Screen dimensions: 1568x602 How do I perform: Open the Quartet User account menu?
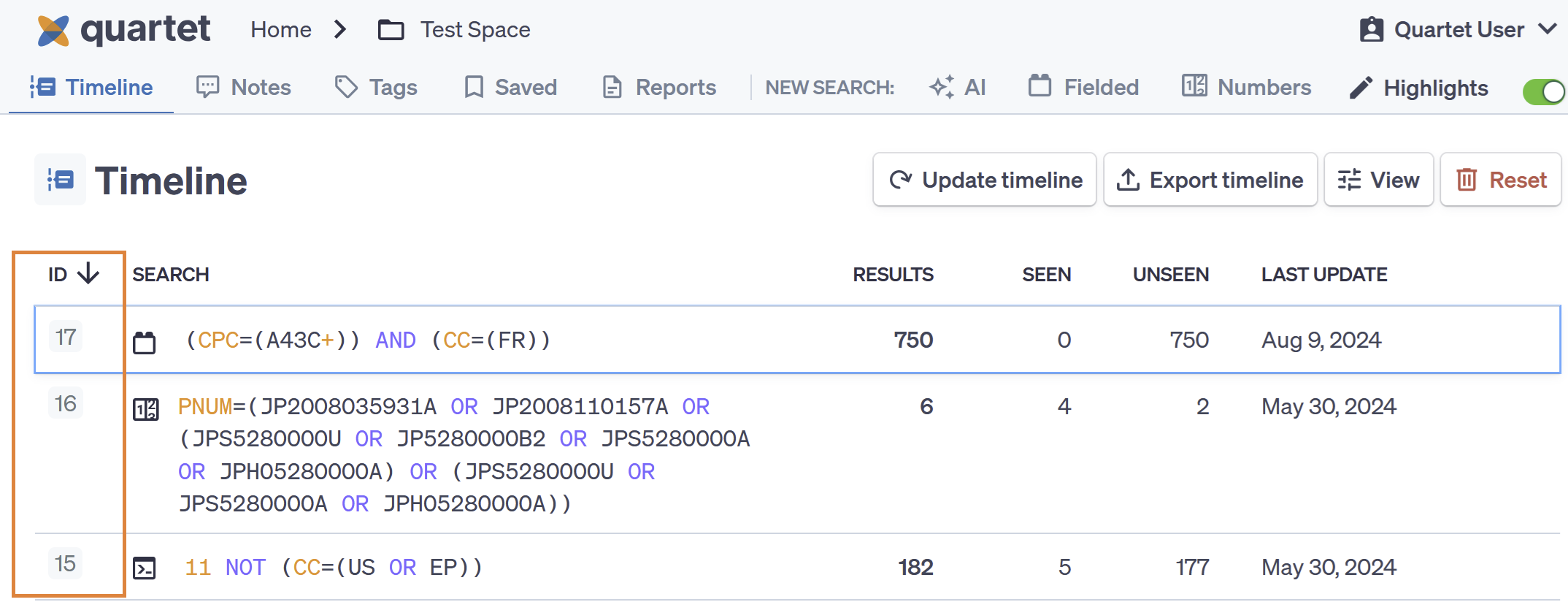[x=1458, y=30]
